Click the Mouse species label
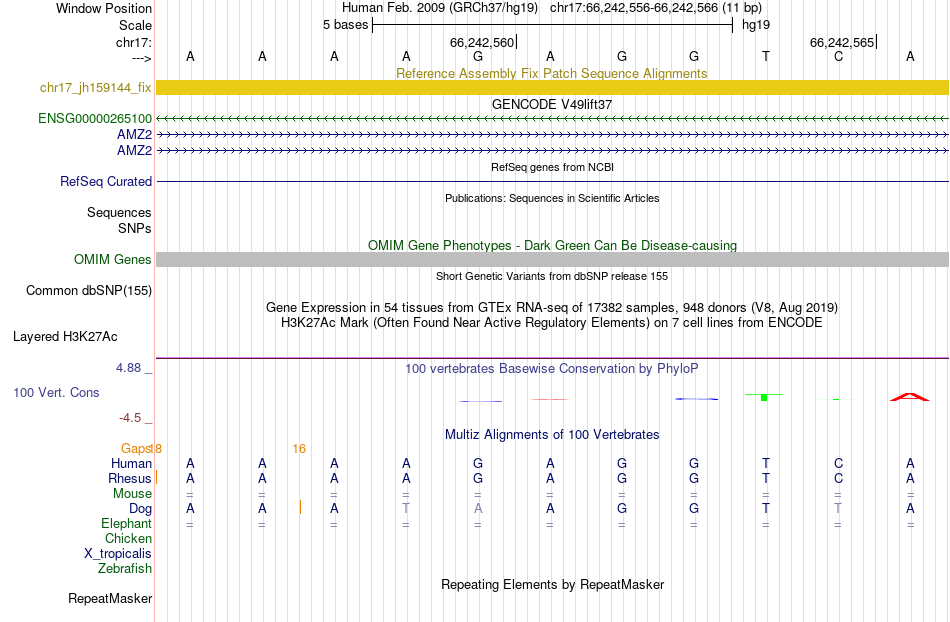The width and height of the screenshot is (950, 622). [x=132, y=494]
